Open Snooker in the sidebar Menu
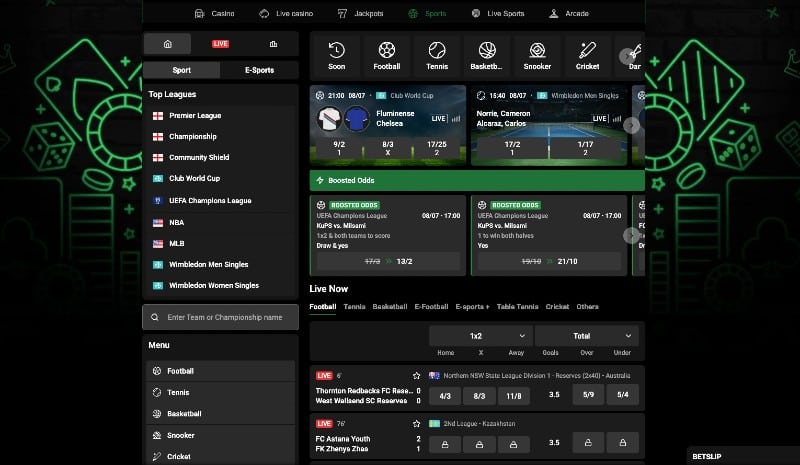 pos(220,435)
